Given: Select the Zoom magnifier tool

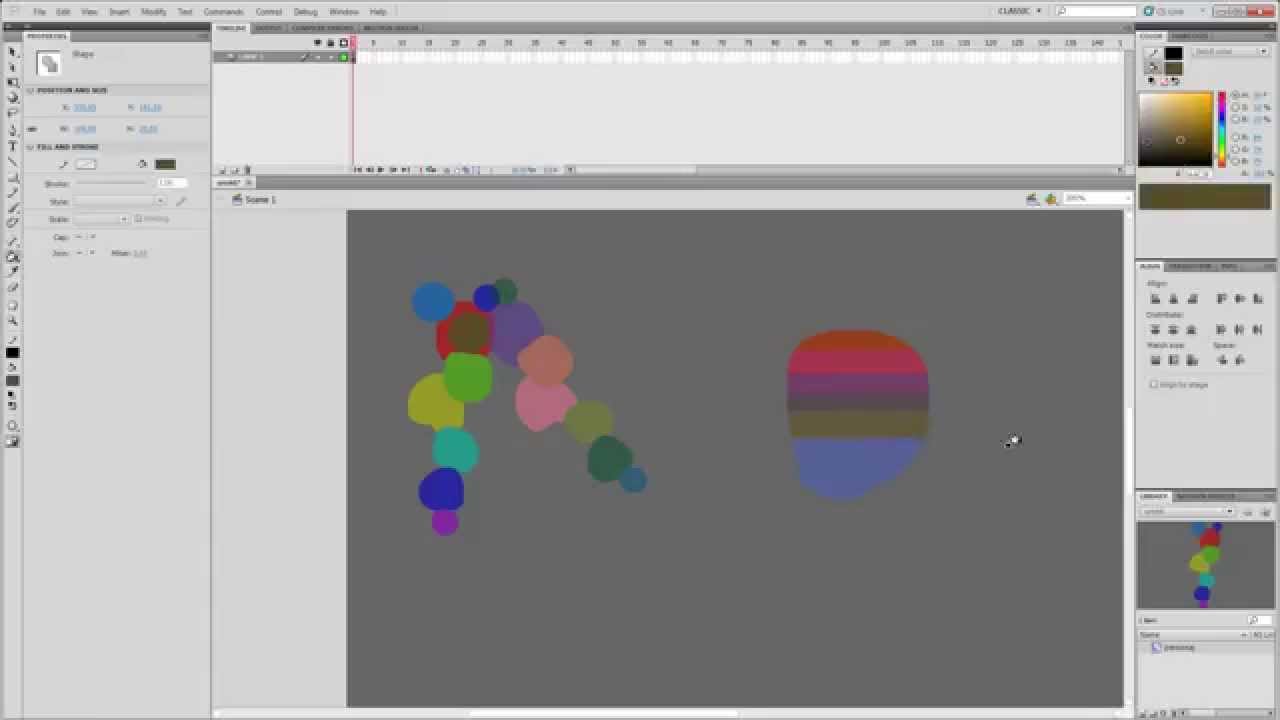Looking at the screenshot, I should (x=13, y=320).
